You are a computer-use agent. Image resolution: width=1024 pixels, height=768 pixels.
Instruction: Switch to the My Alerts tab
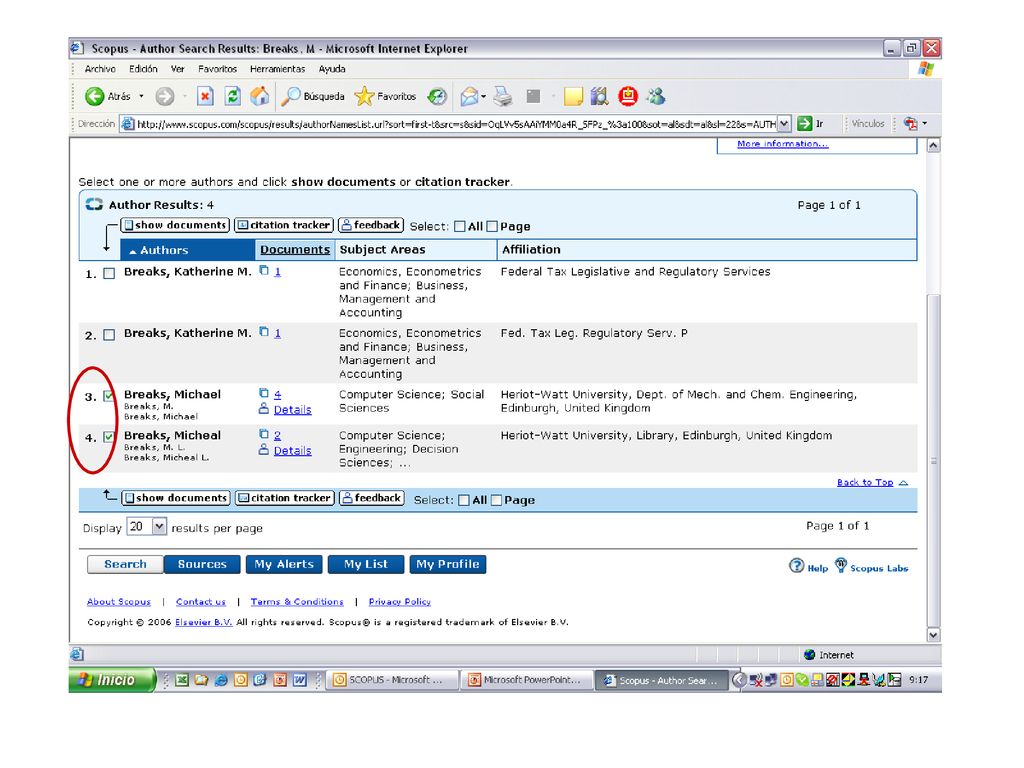click(x=284, y=564)
